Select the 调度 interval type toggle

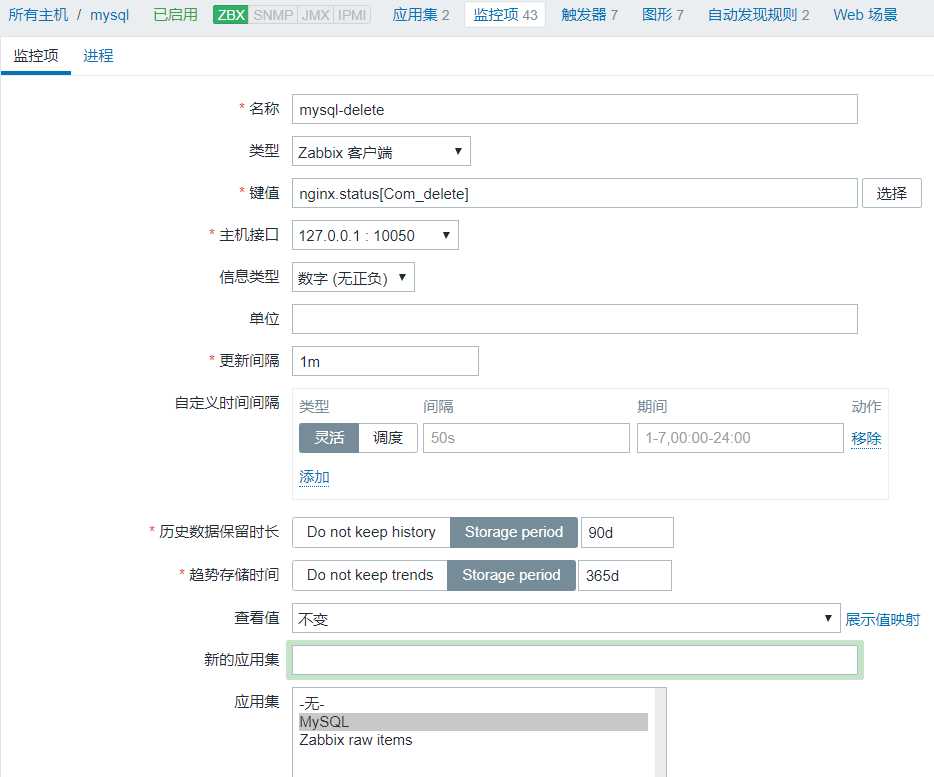(388, 438)
